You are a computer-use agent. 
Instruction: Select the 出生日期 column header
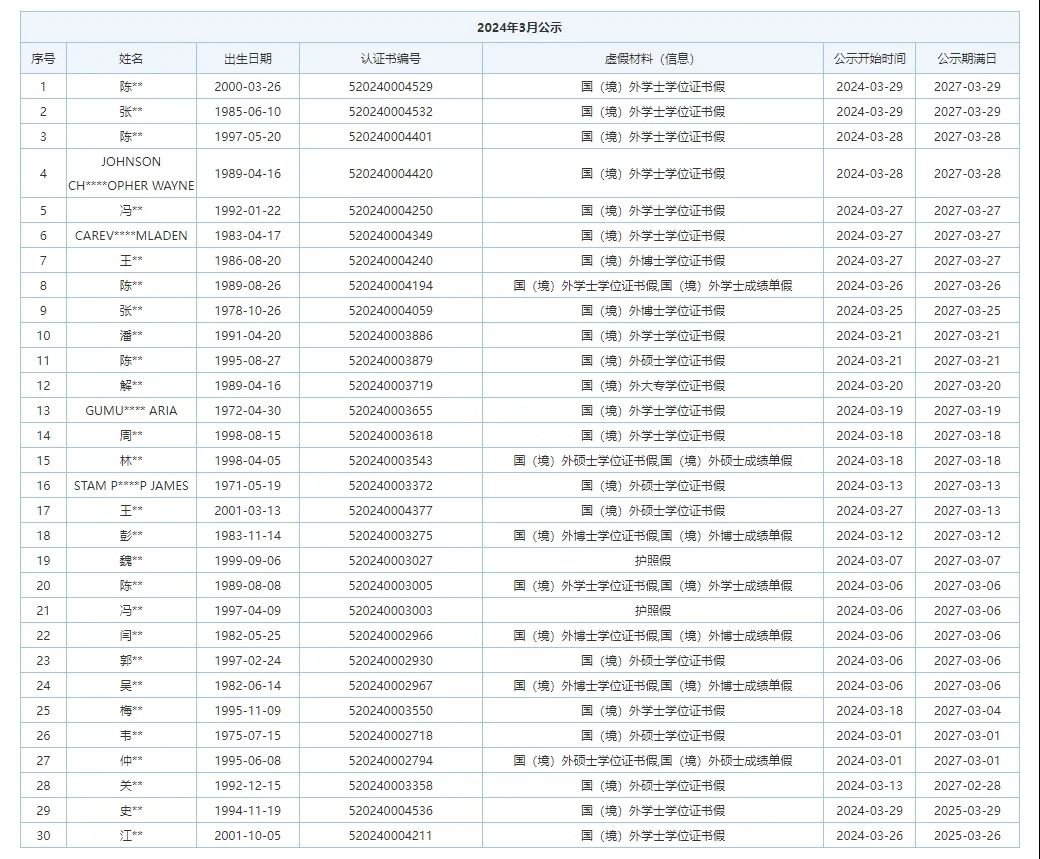pos(247,58)
